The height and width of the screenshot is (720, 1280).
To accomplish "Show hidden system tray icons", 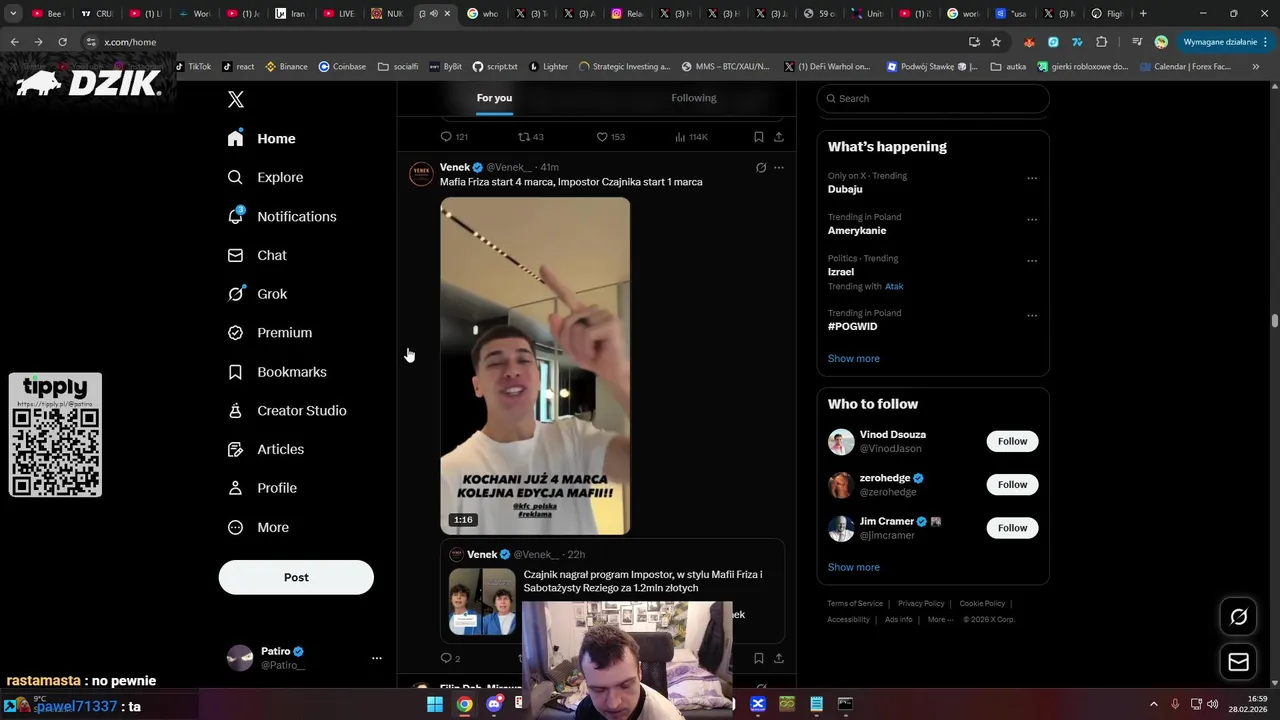I will [1155, 704].
